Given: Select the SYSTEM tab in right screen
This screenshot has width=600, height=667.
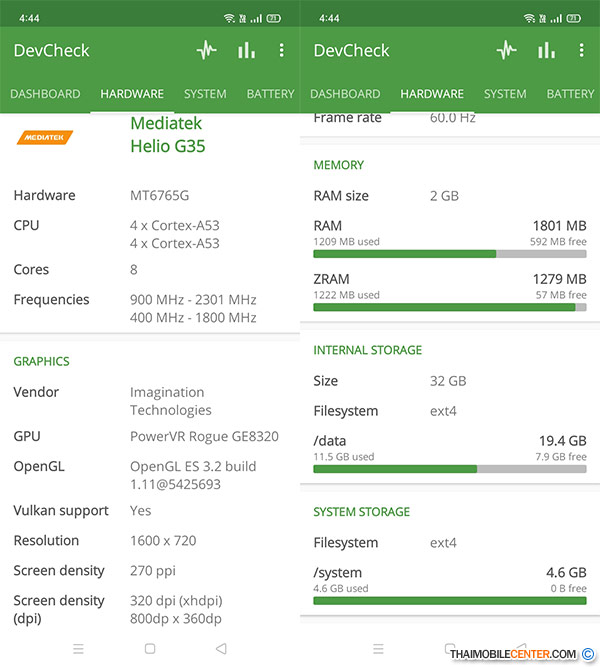Looking at the screenshot, I should (x=505, y=94).
